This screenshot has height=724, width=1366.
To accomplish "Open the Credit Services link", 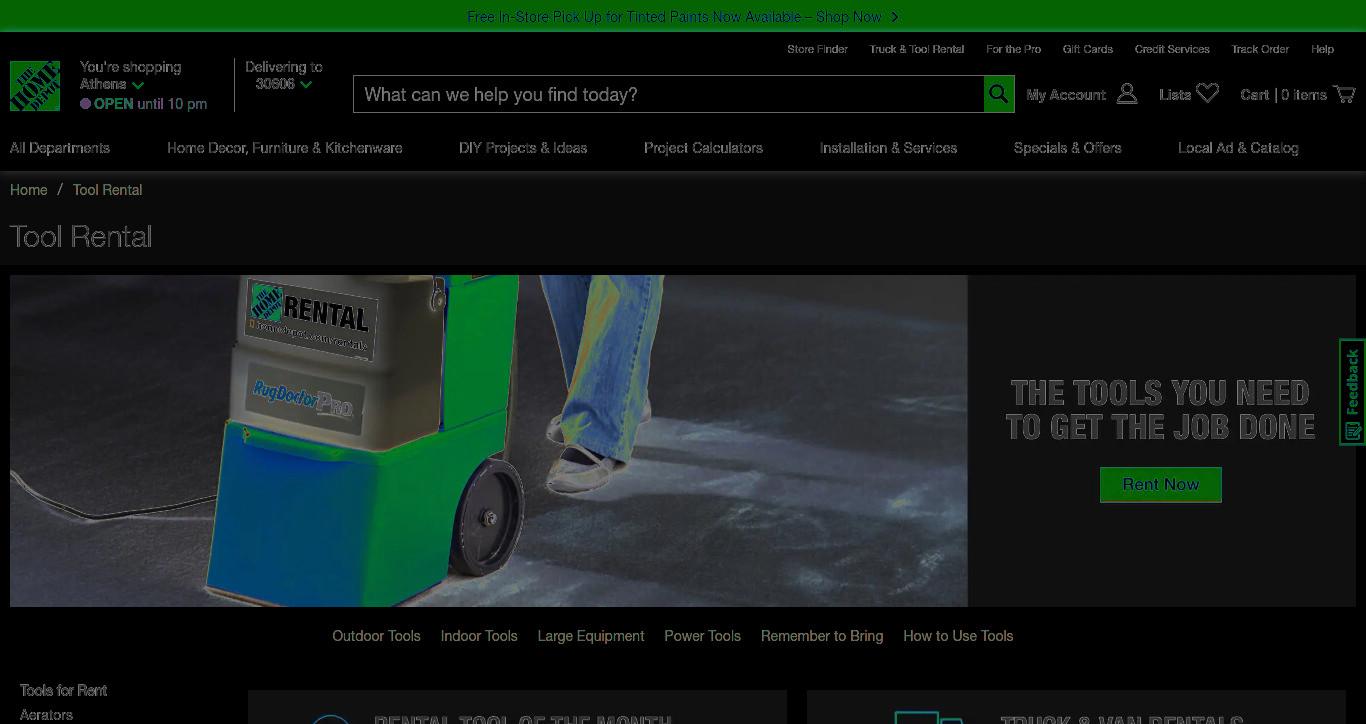I will [1172, 49].
